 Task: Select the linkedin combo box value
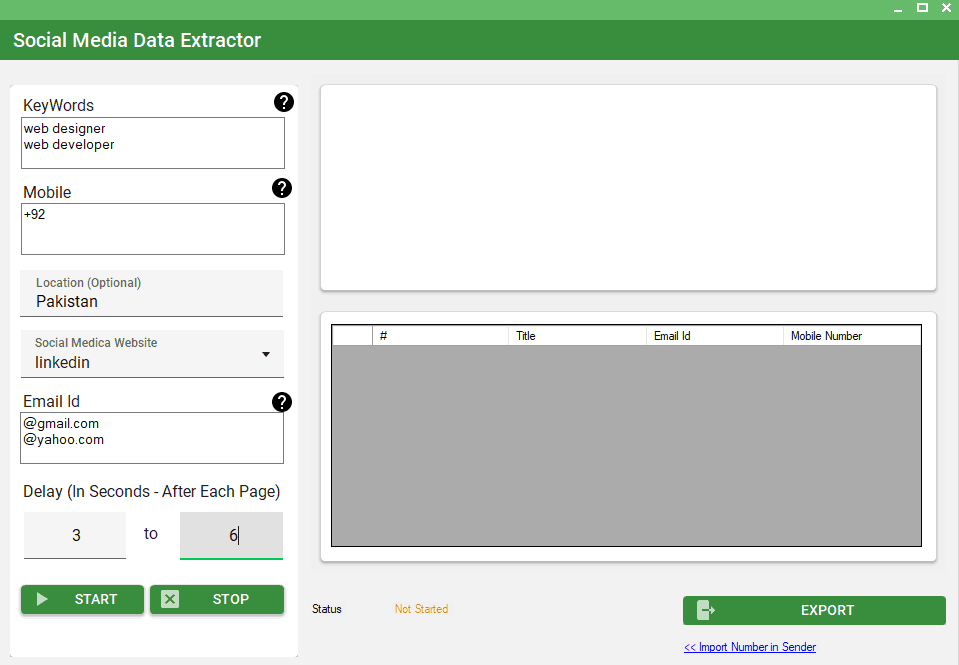pyautogui.click(x=152, y=354)
